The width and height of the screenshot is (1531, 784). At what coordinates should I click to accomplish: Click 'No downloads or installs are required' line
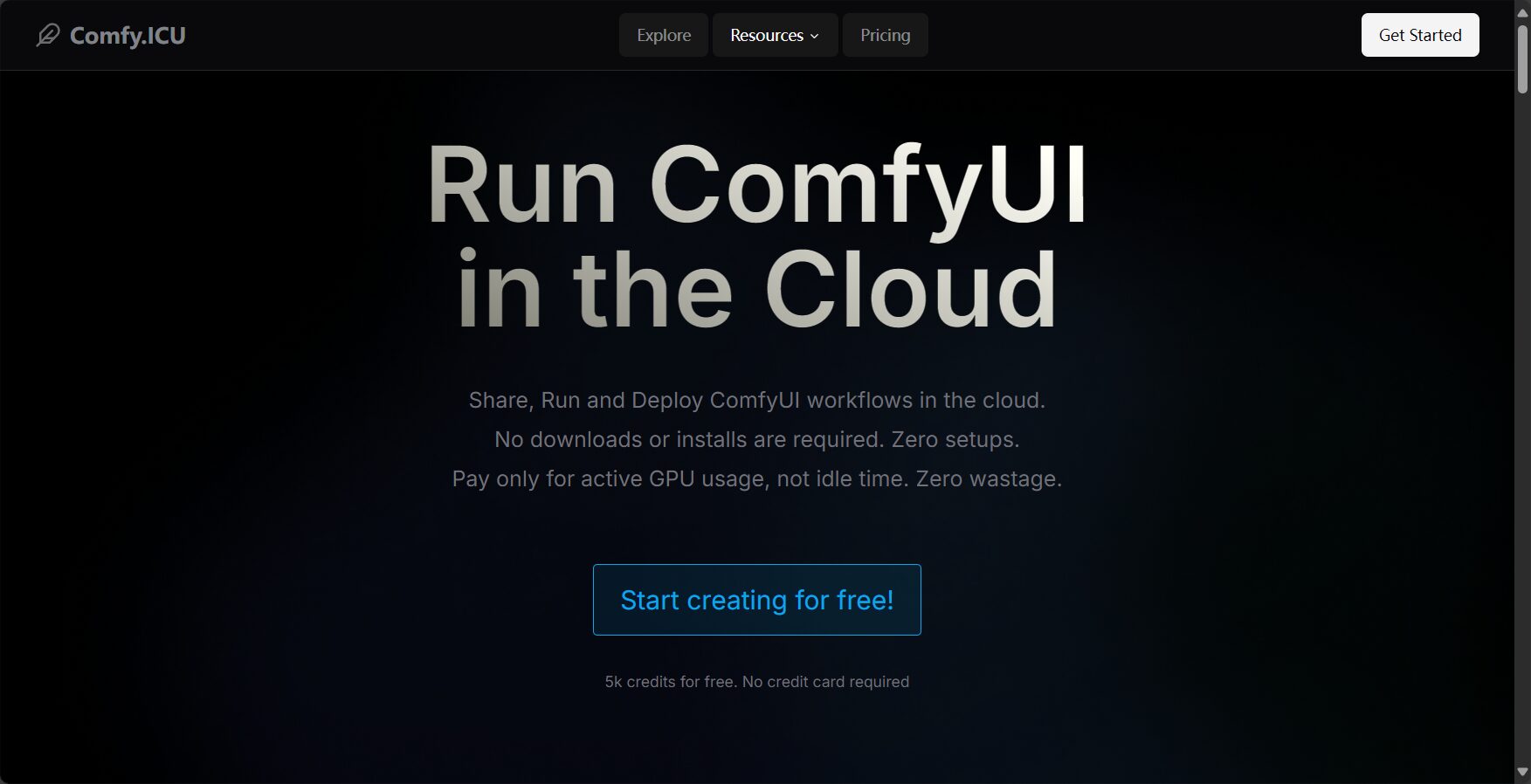click(757, 439)
